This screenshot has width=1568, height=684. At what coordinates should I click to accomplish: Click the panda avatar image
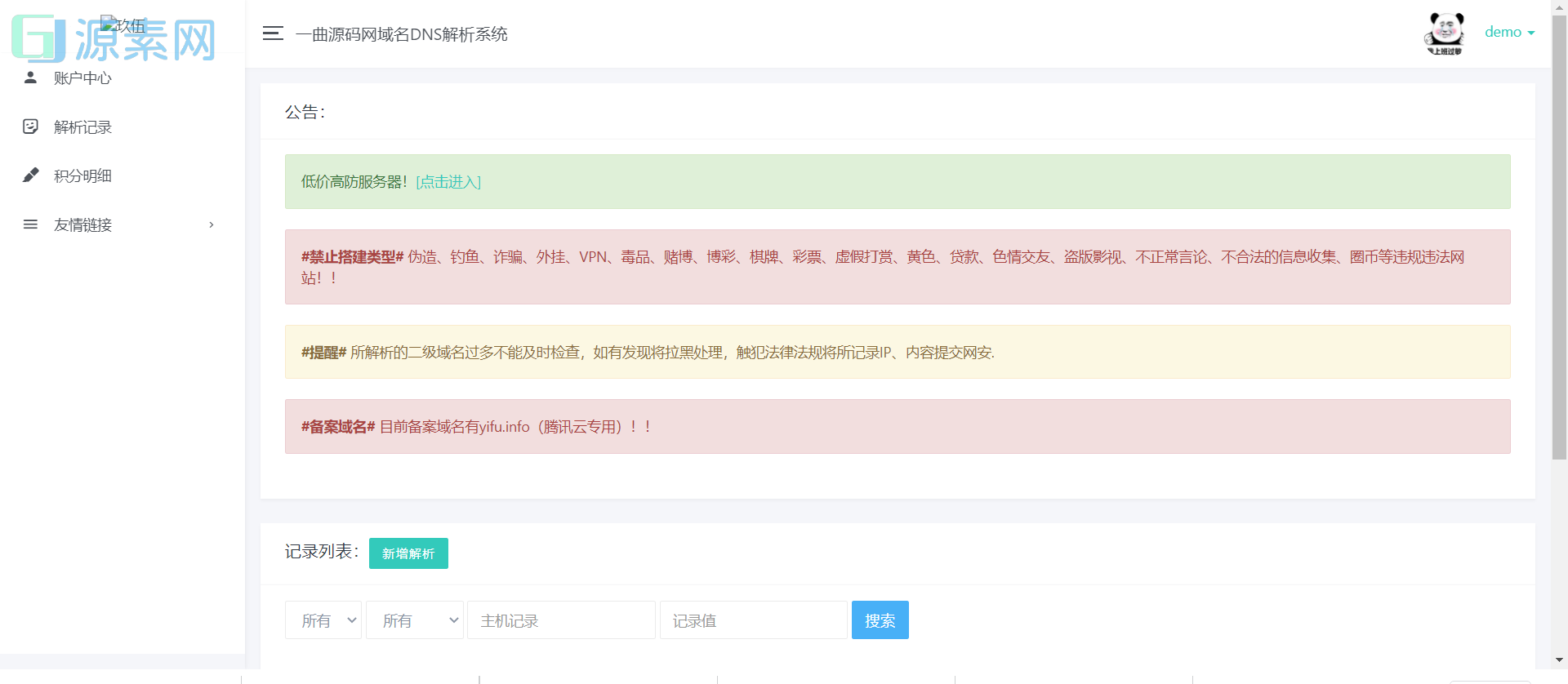point(1445,33)
